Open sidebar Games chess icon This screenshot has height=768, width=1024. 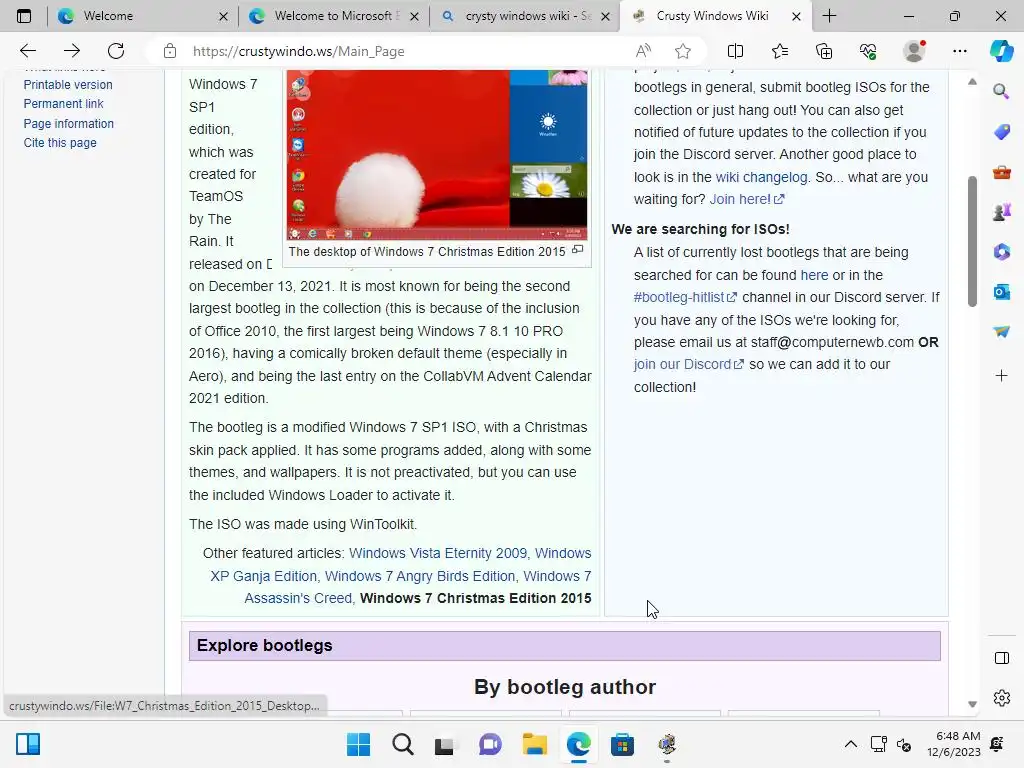(x=1002, y=212)
